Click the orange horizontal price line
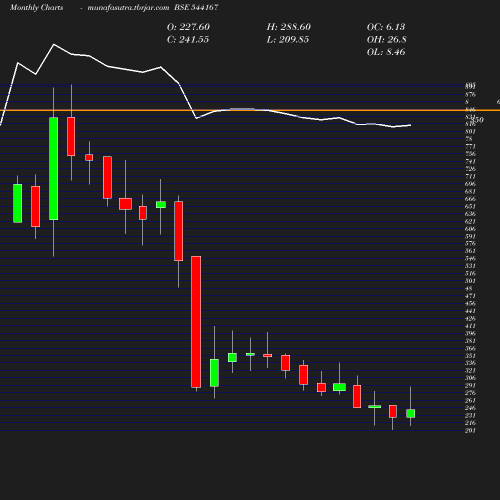 click(x=250, y=110)
